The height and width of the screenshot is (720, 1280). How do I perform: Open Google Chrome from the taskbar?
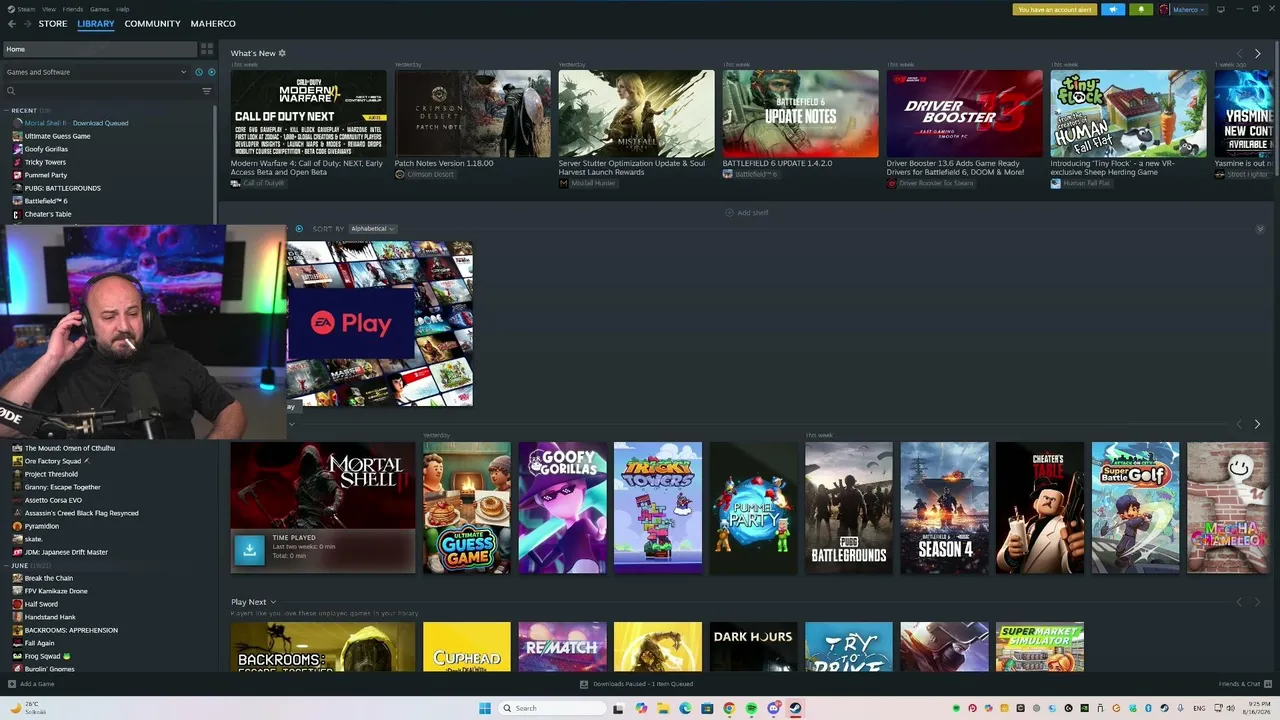[x=729, y=708]
